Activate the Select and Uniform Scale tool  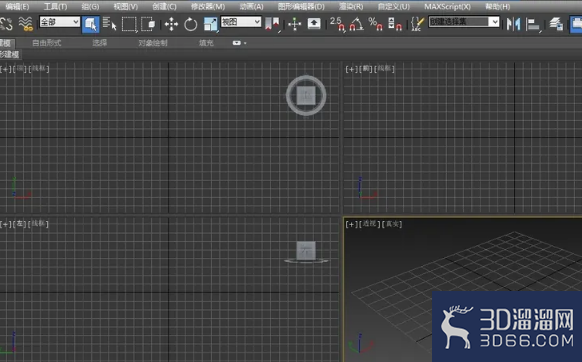(x=210, y=25)
